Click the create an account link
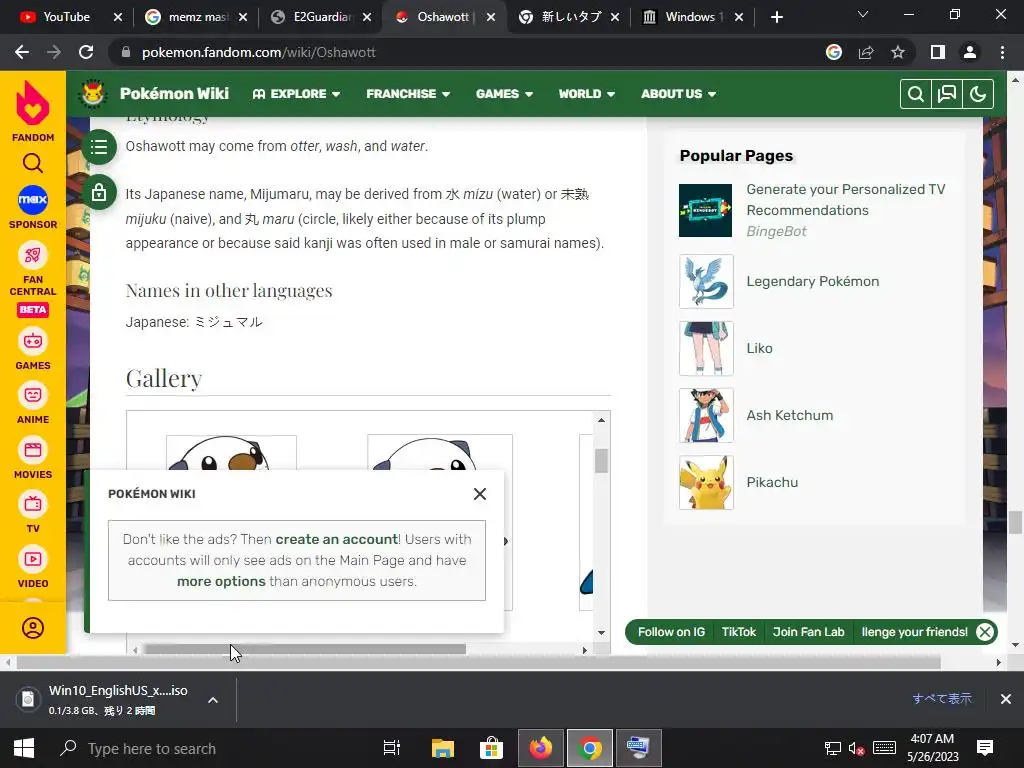This screenshot has height=768, width=1024. coord(337,539)
